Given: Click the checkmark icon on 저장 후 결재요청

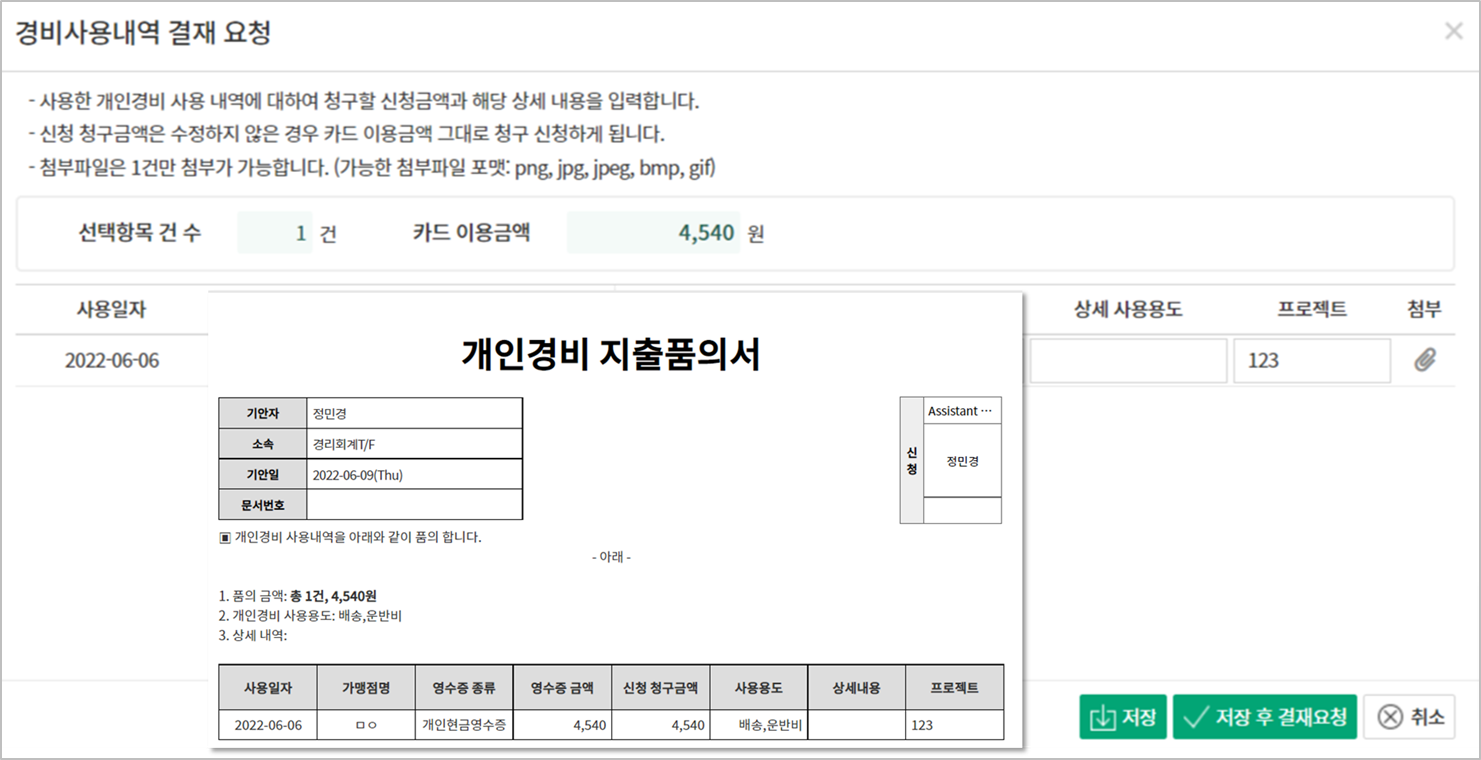Looking at the screenshot, I should (1196, 717).
